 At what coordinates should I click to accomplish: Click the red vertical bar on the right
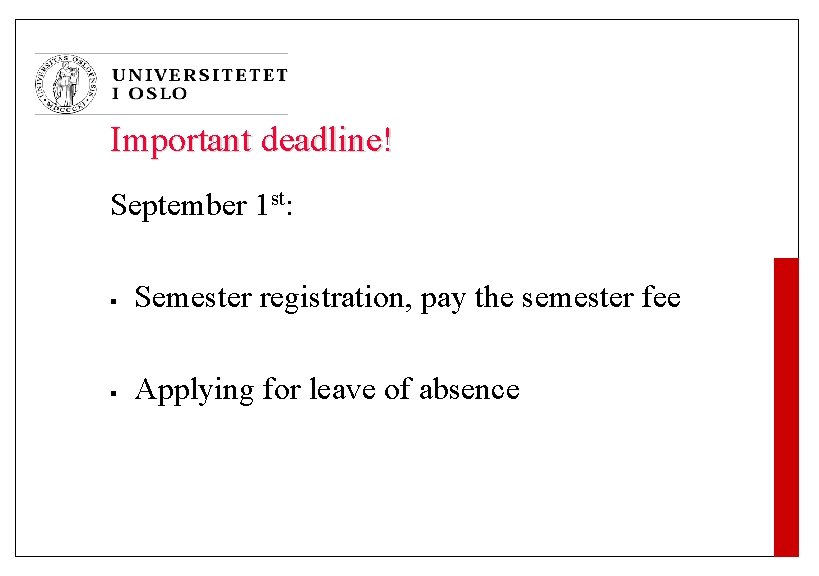(786, 407)
